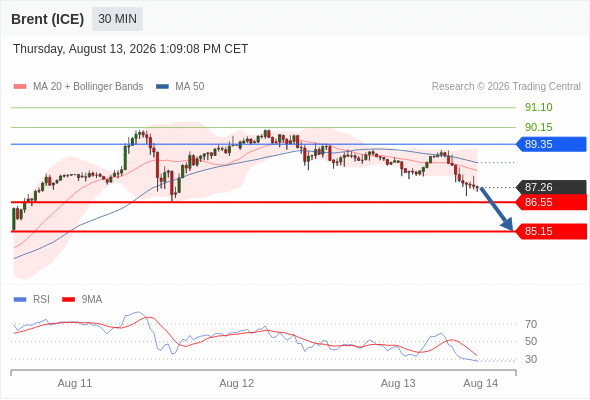This screenshot has width=590, height=400.
Task: Toggle the 9MA legend entry
Action: 82,300
